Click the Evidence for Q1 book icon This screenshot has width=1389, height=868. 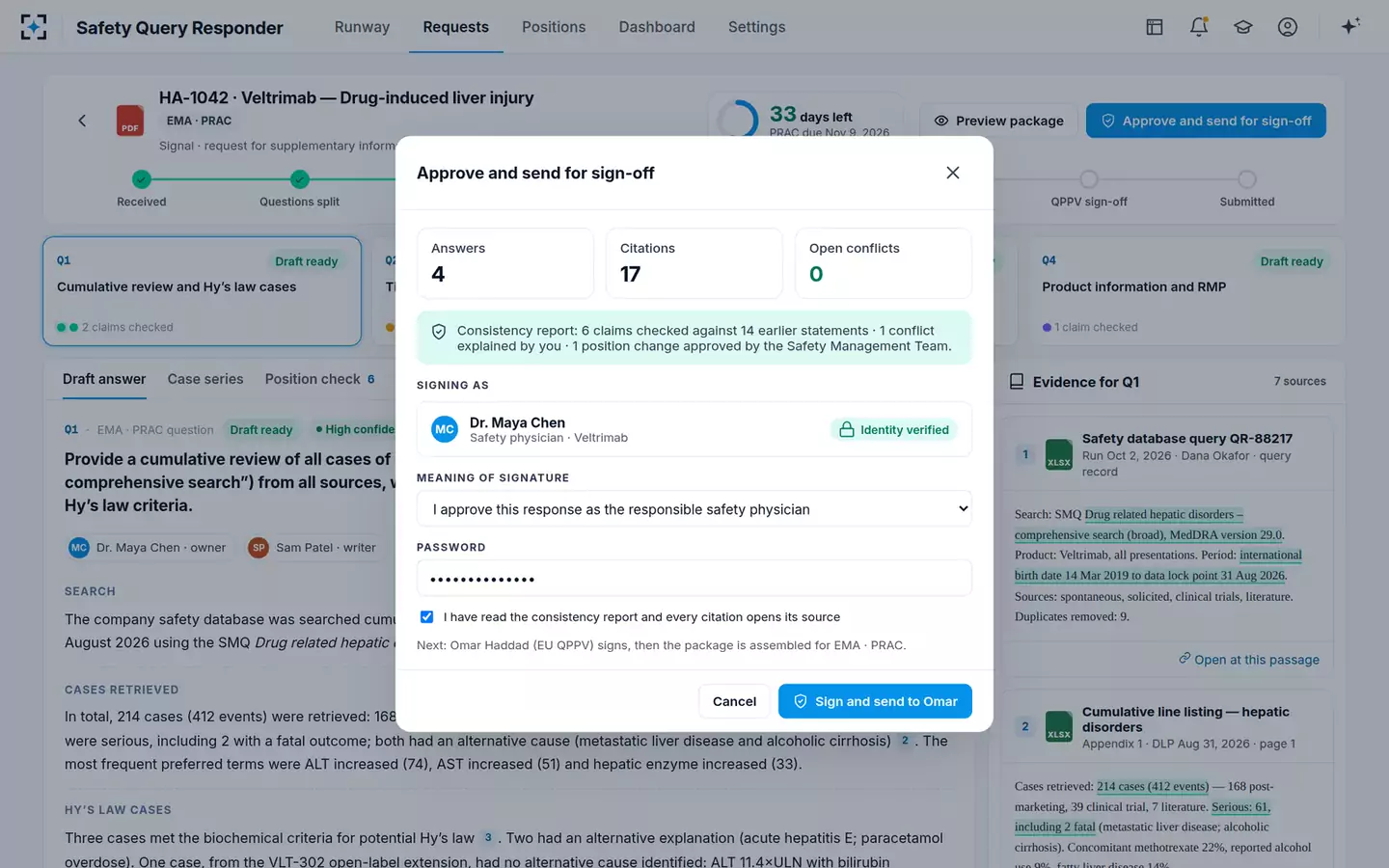point(1017,382)
